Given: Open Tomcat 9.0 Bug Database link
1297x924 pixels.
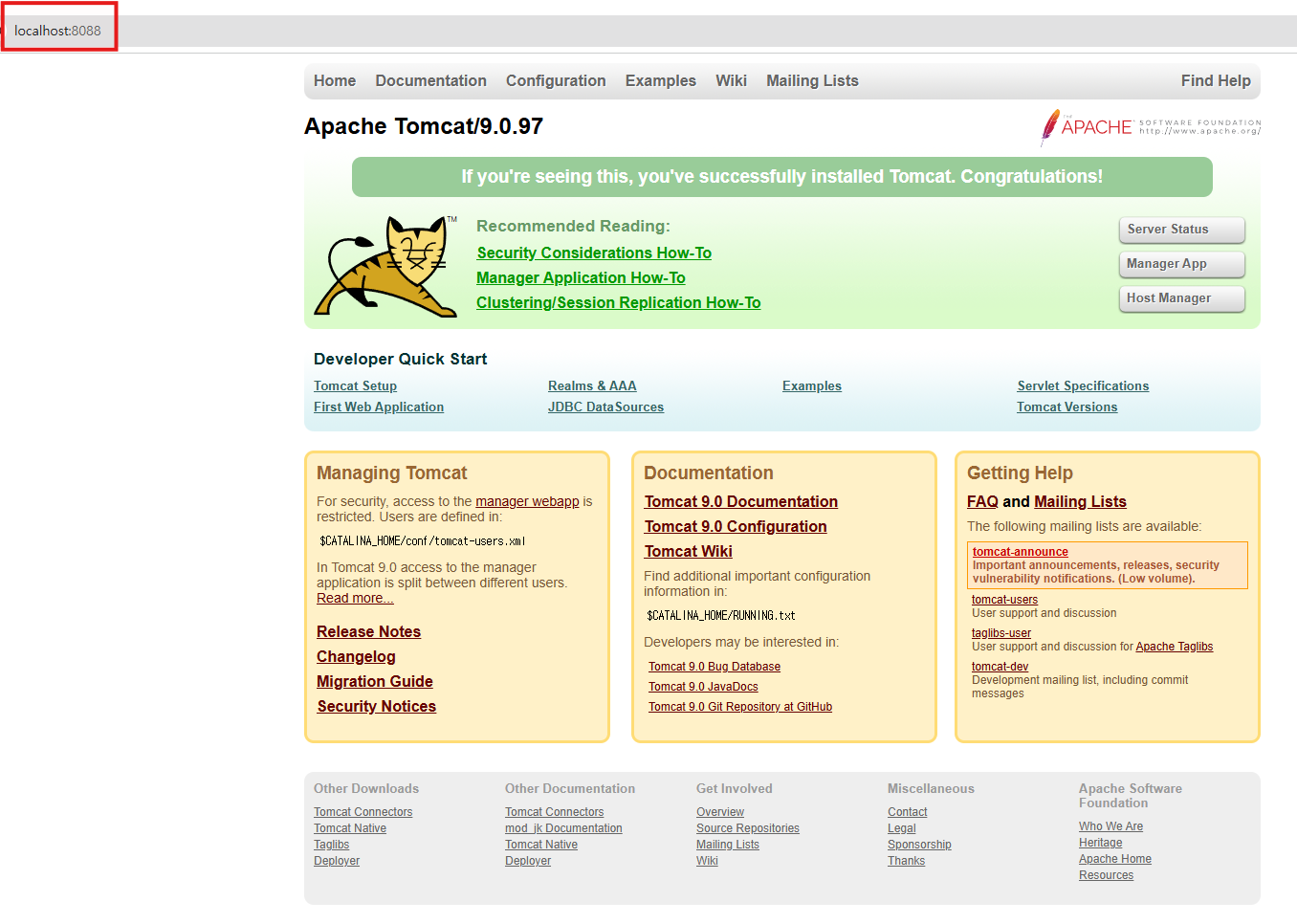Looking at the screenshot, I should pyautogui.click(x=714, y=667).
